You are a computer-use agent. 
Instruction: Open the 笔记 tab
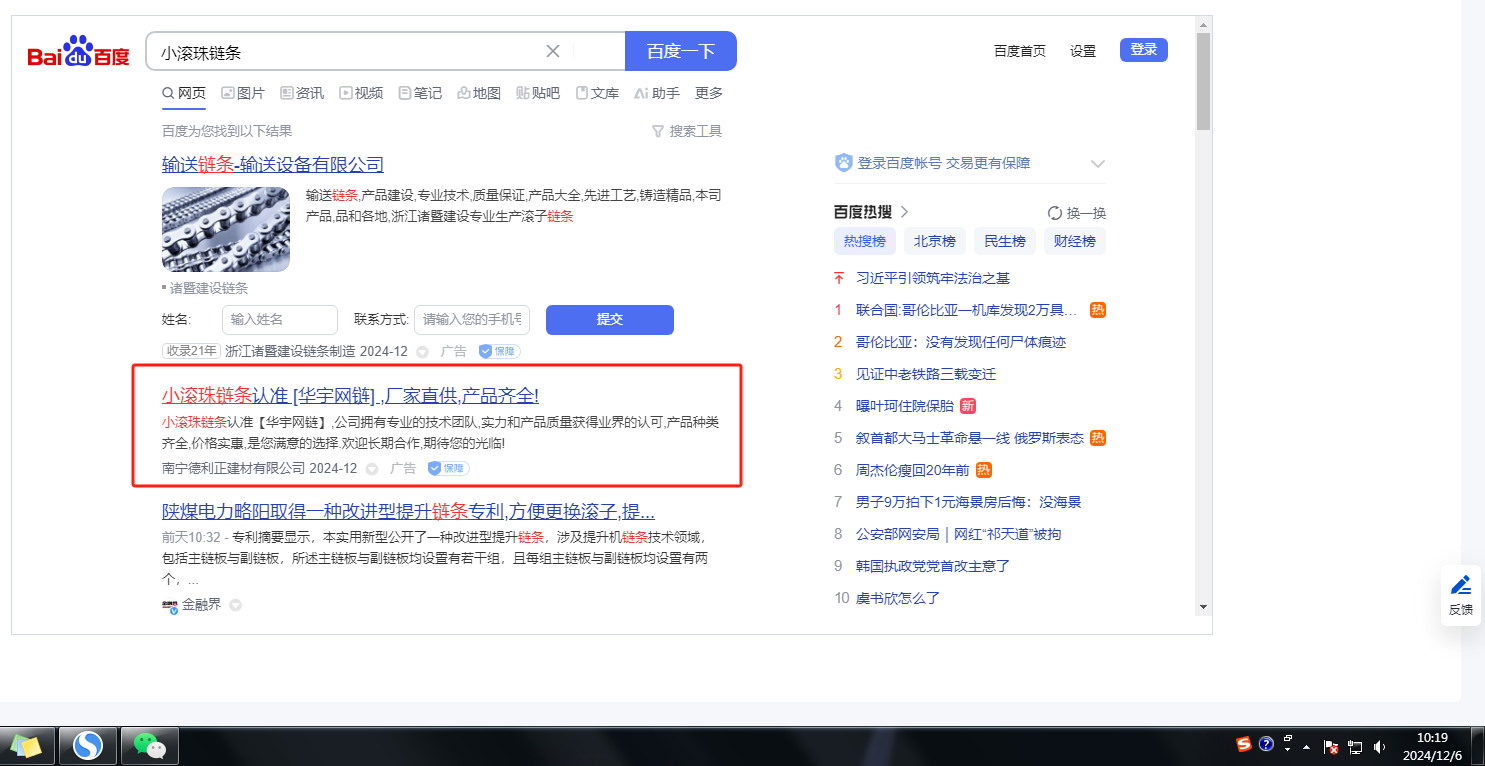tap(420, 93)
